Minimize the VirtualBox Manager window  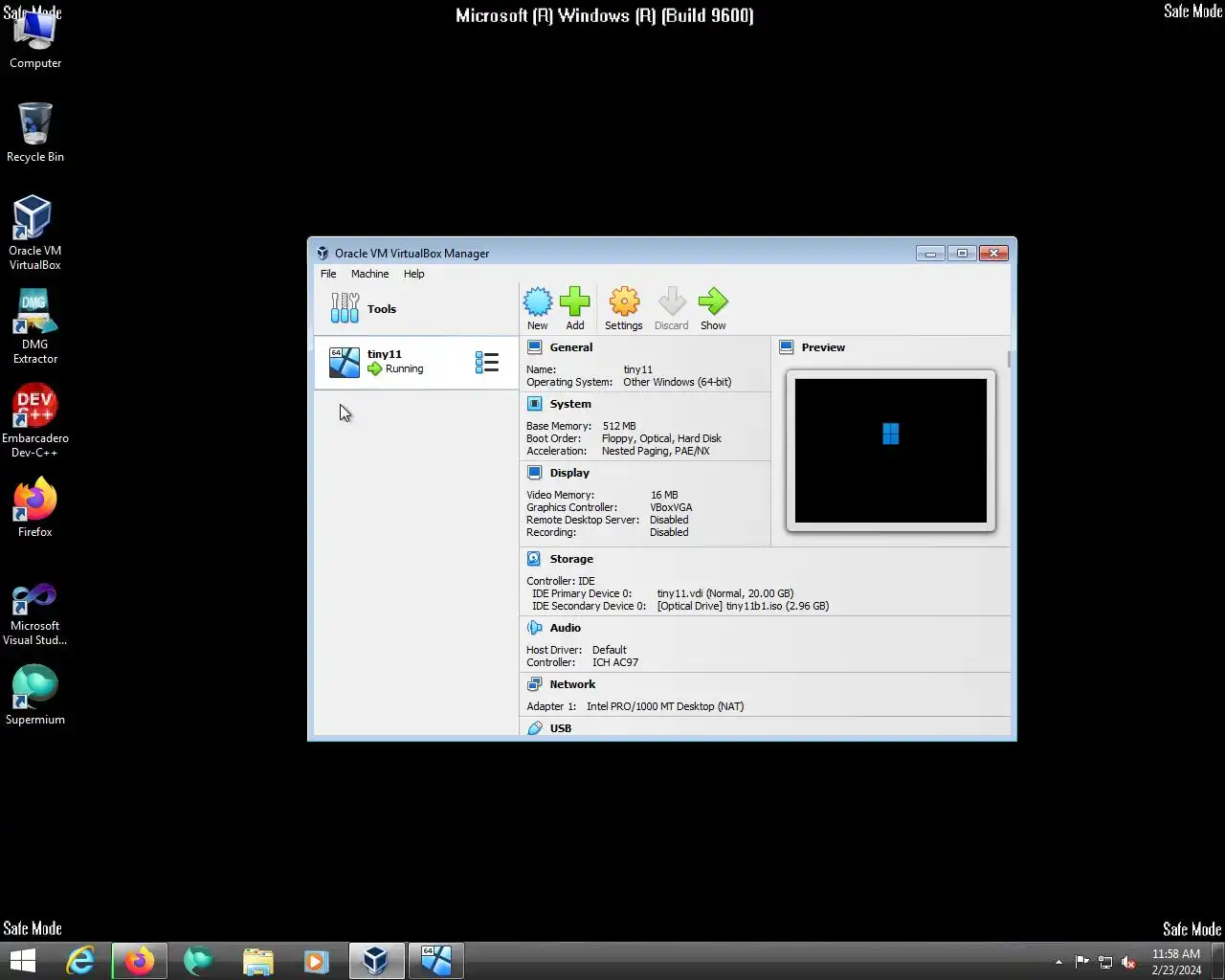(930, 254)
